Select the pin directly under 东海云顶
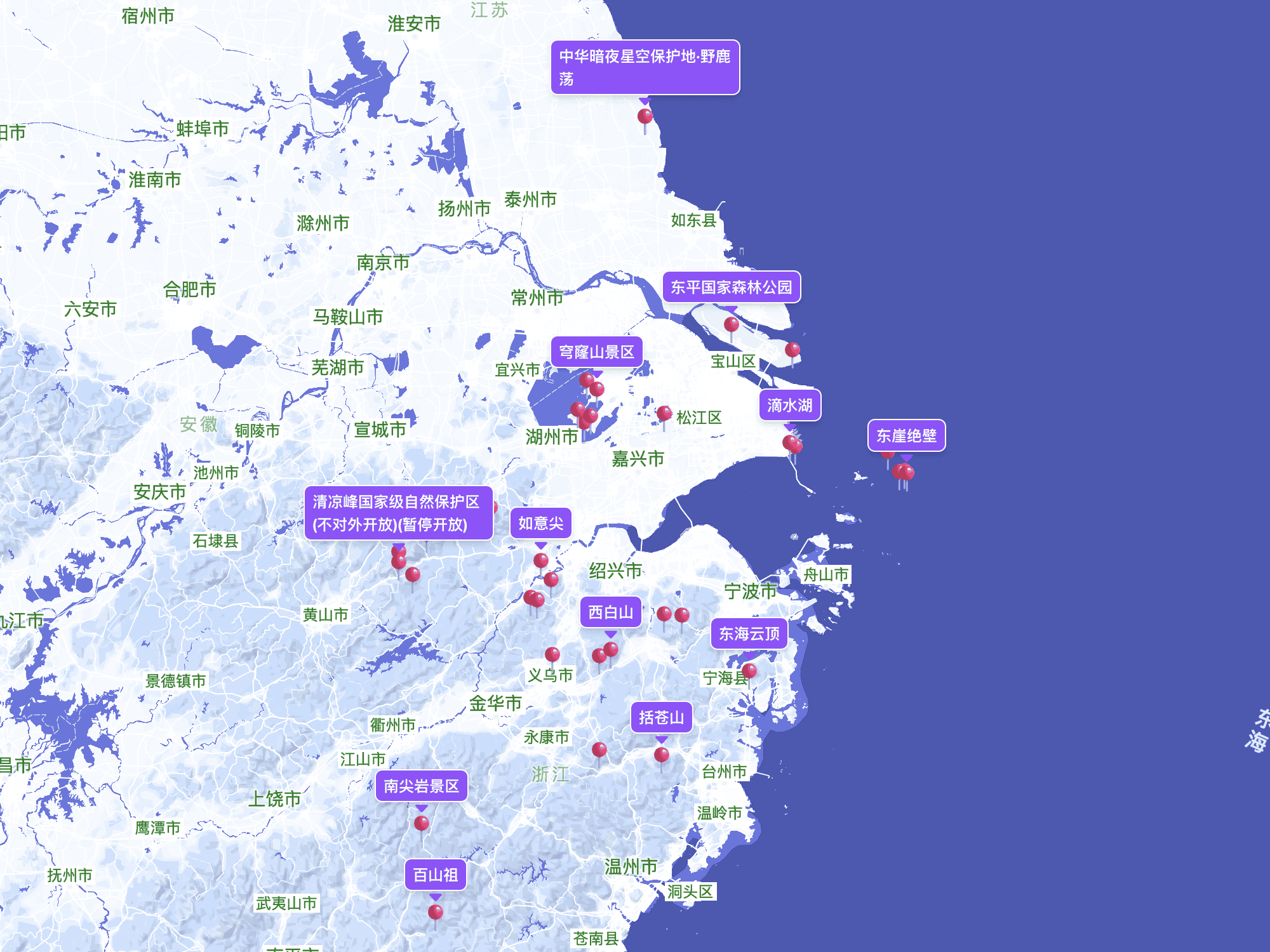The width and height of the screenshot is (1270, 952). (749, 671)
